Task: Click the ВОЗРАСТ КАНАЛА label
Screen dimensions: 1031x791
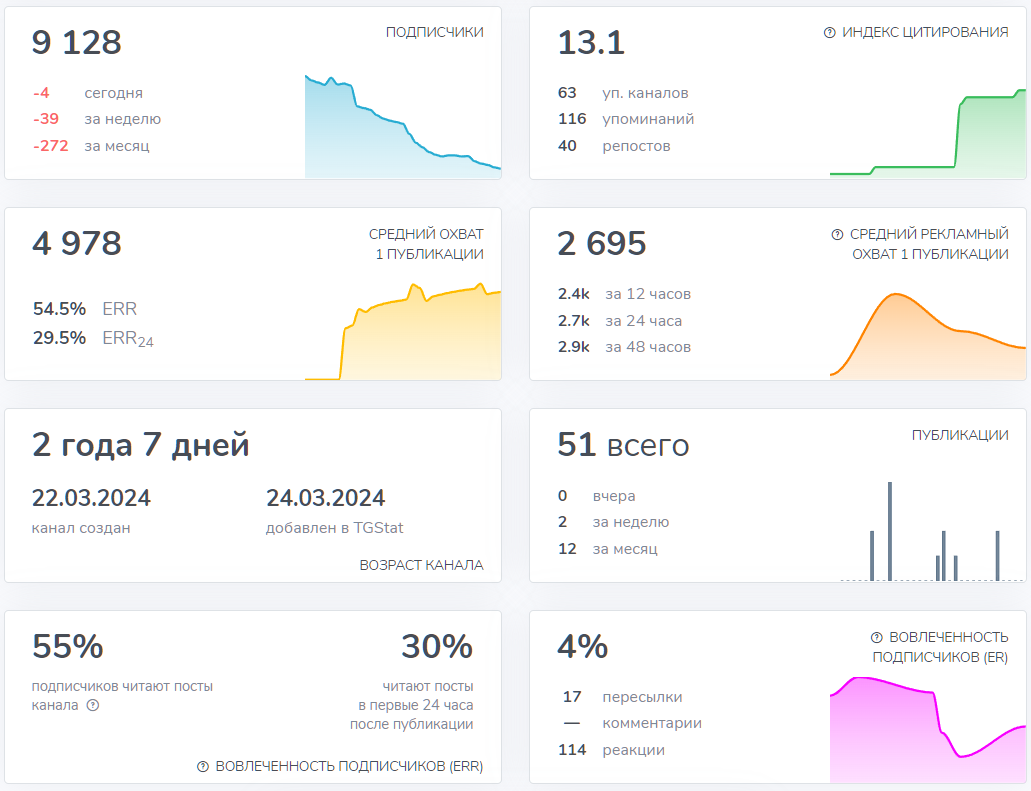Action: click(421, 565)
